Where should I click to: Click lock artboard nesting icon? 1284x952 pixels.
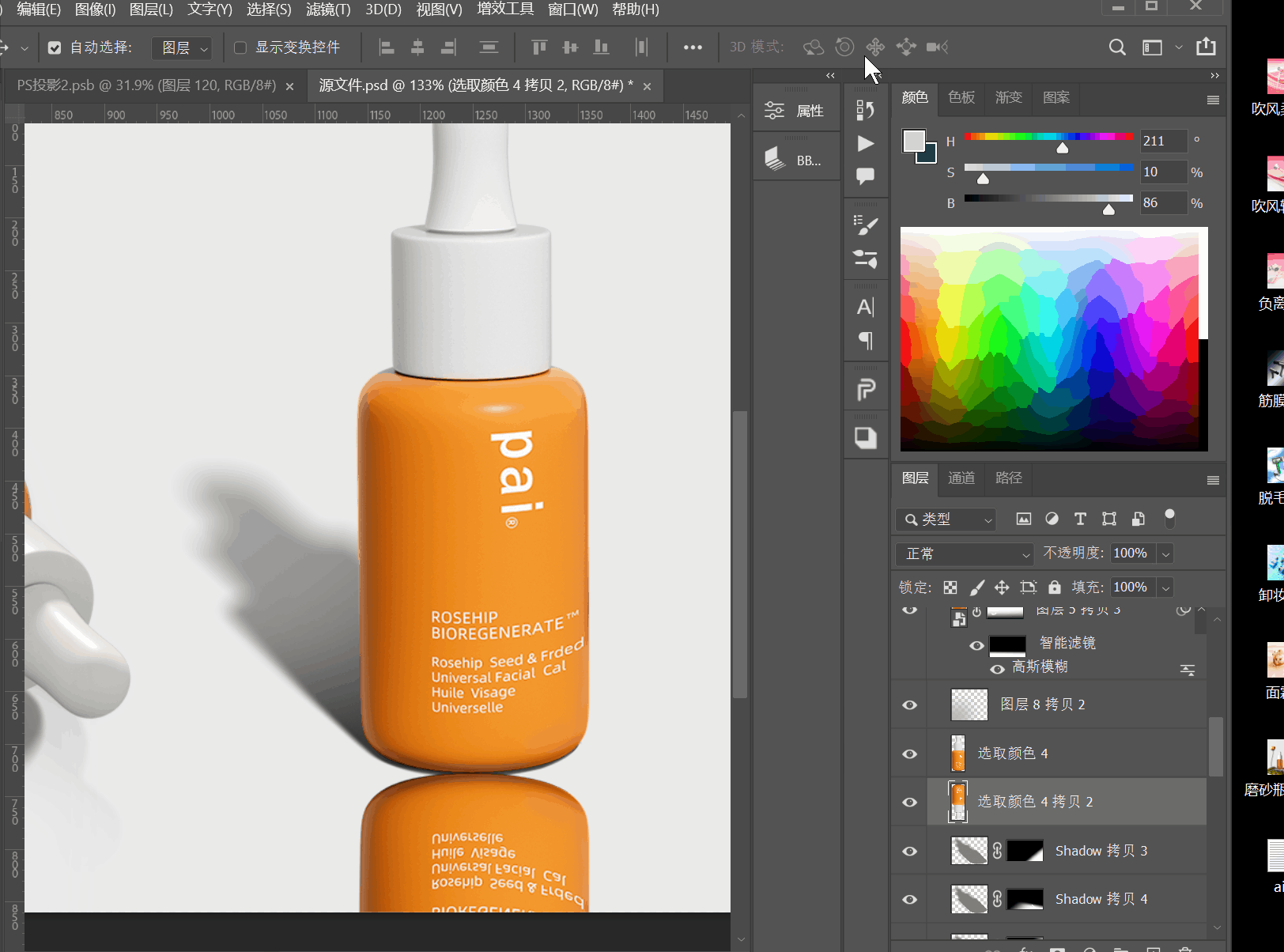pos(1028,587)
